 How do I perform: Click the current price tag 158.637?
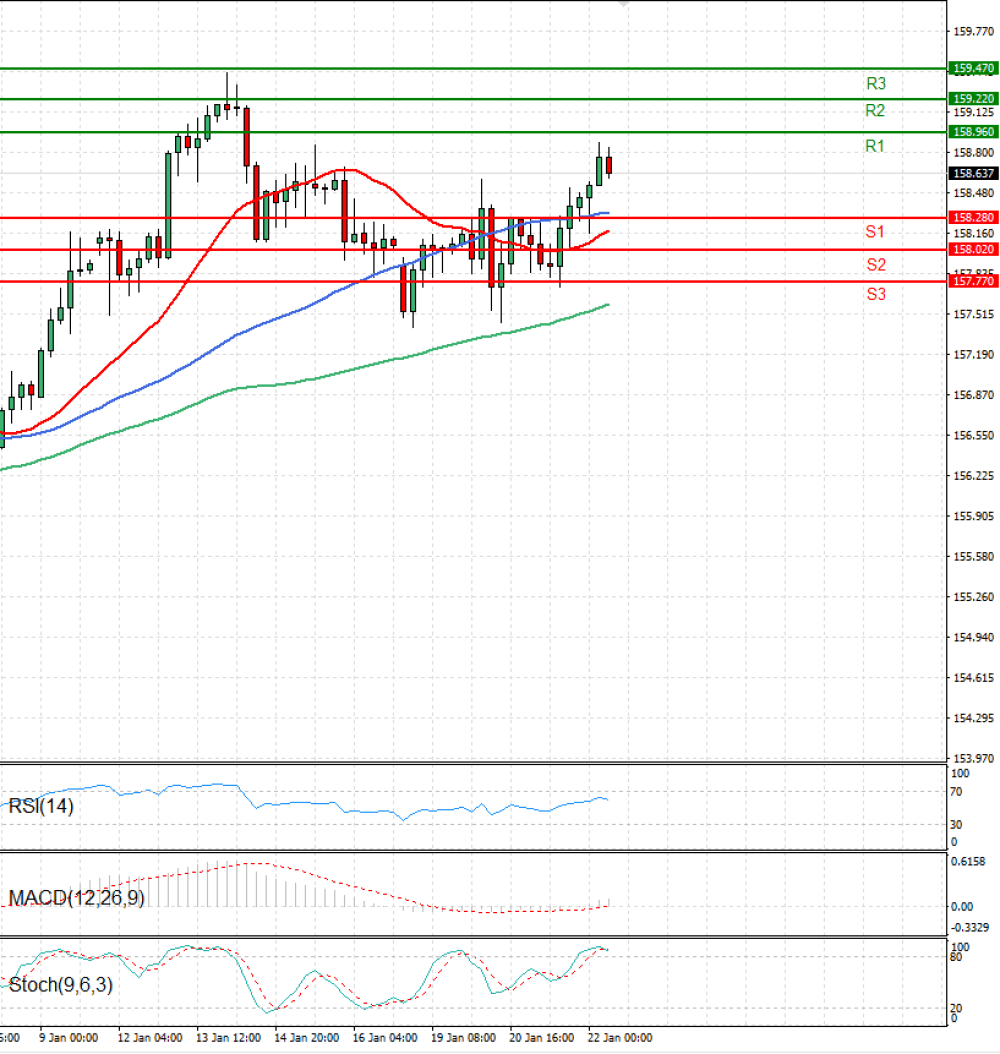coord(973,173)
